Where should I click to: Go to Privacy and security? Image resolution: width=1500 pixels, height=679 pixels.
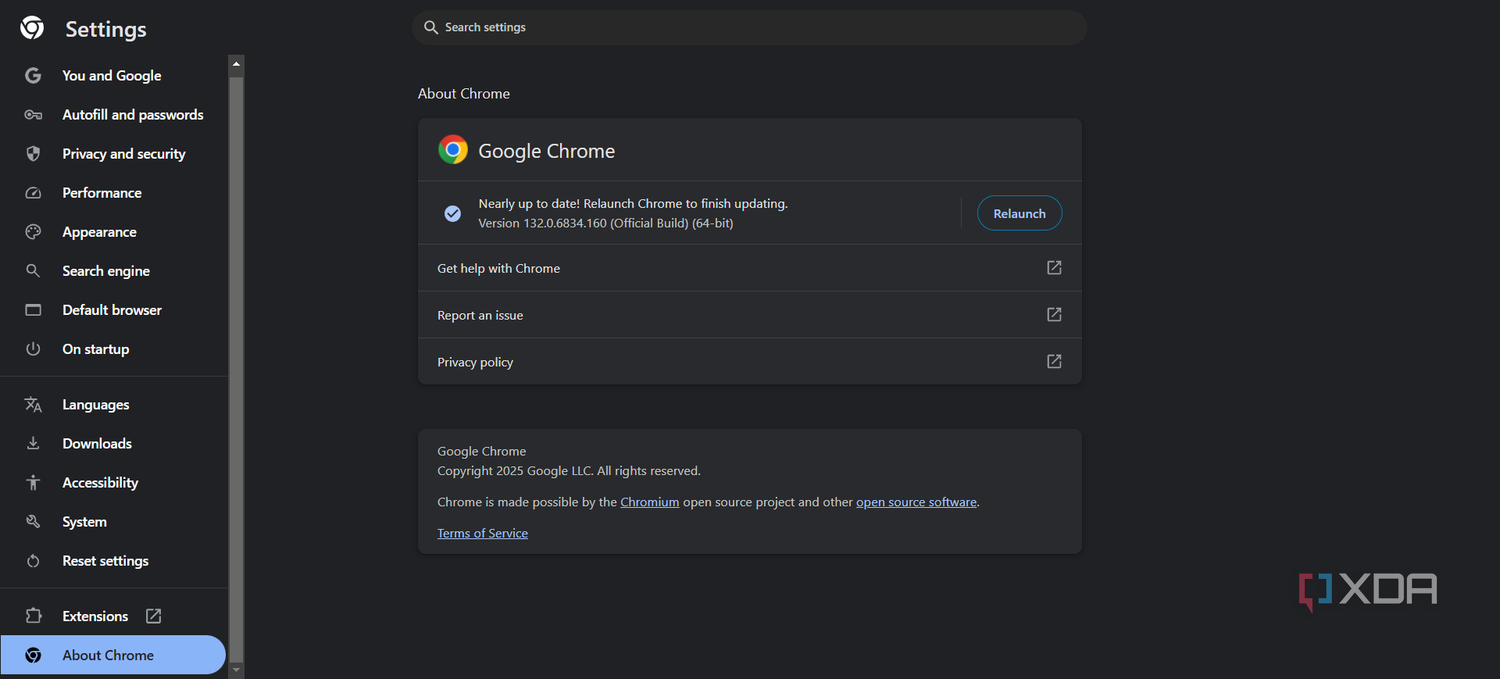pyautogui.click(x=114, y=154)
